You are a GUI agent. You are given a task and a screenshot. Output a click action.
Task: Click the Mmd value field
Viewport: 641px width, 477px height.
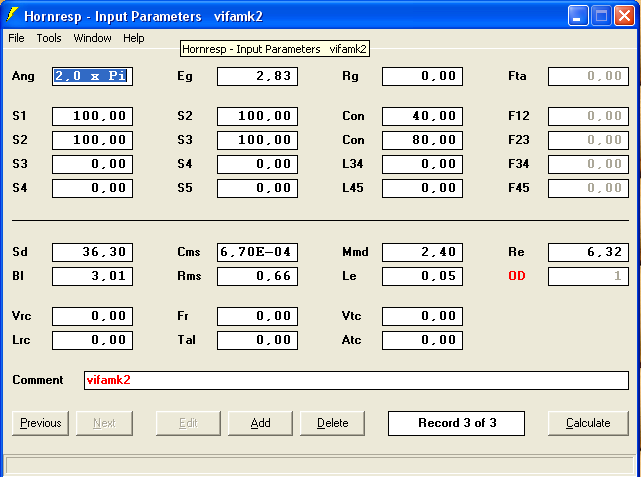422,252
